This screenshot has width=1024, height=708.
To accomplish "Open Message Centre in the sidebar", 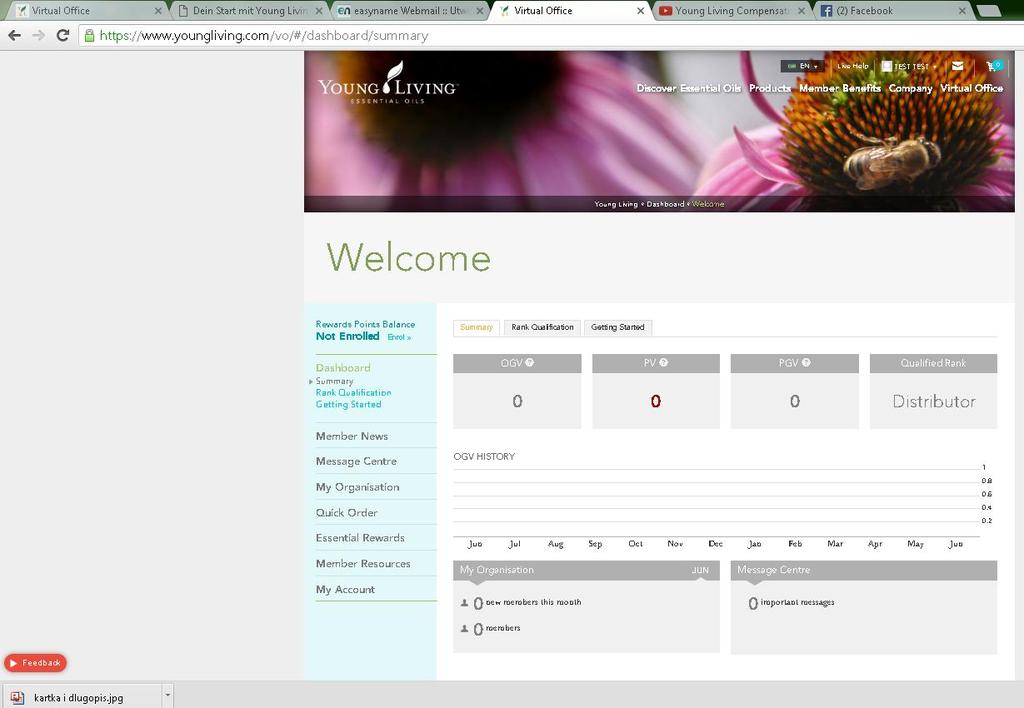I will coord(356,461).
